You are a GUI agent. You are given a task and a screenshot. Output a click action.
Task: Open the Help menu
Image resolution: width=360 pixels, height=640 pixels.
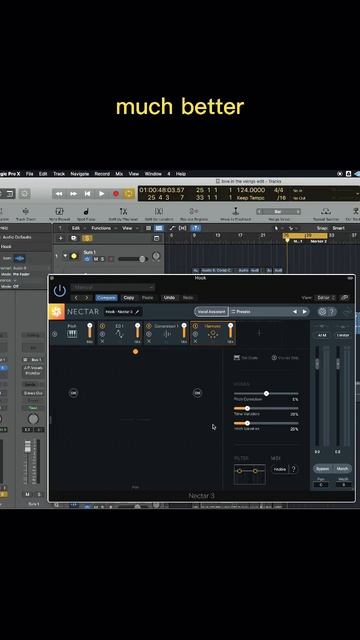[x=181, y=174]
